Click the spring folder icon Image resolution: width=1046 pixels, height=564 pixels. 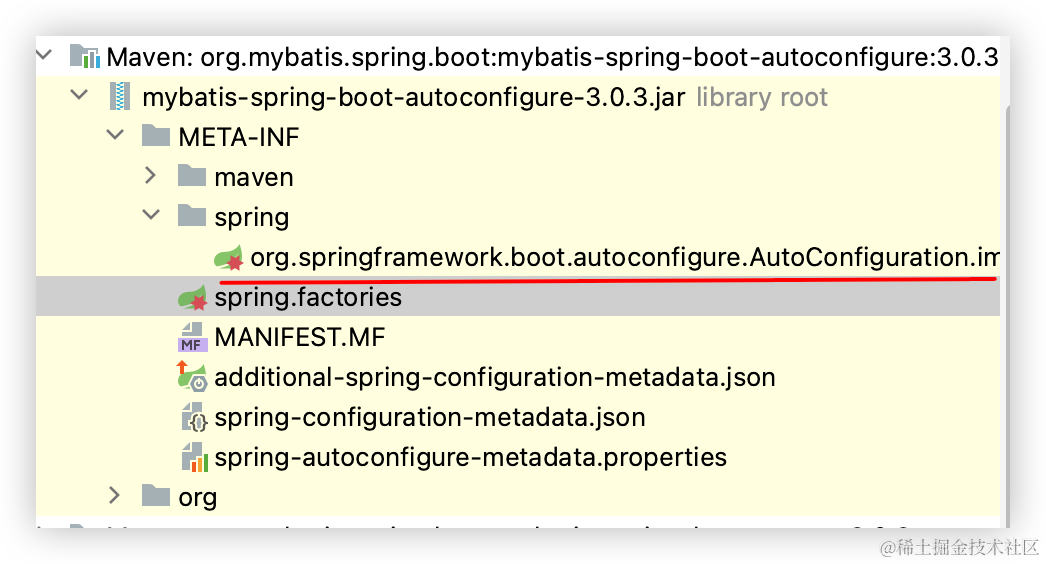coord(192,217)
